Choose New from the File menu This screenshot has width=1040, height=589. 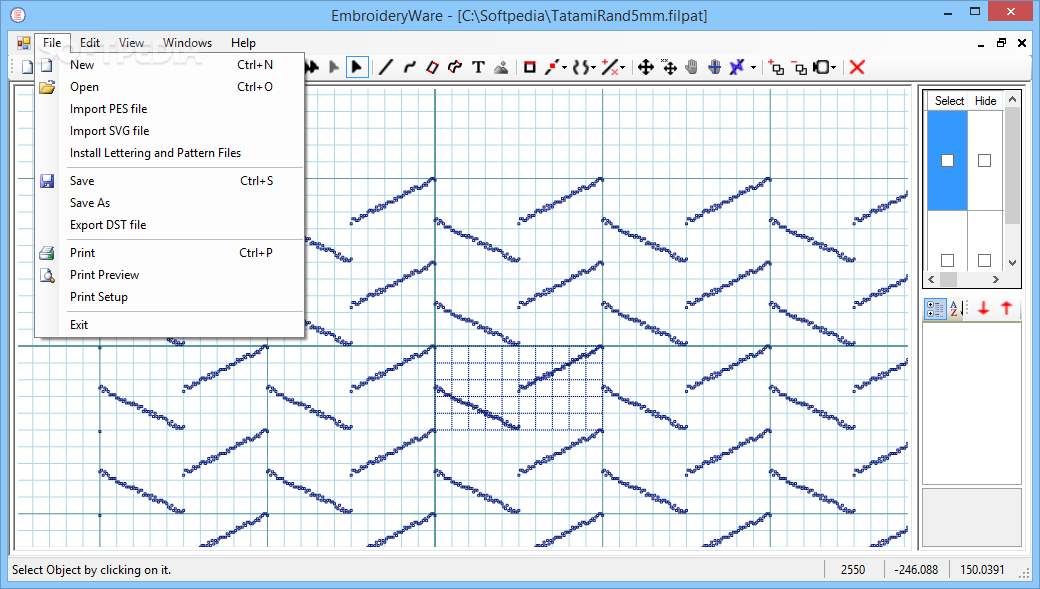pos(170,65)
